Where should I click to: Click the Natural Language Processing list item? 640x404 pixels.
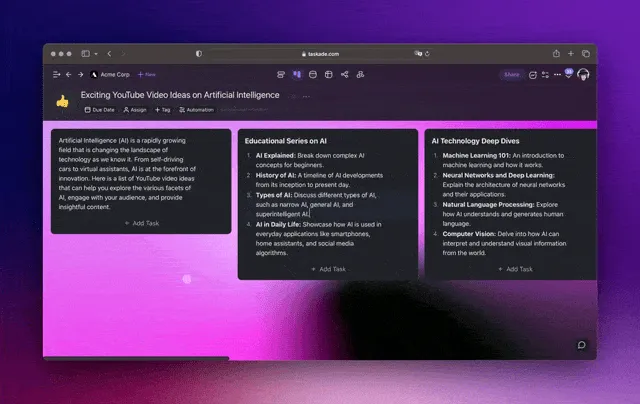[x=503, y=214]
